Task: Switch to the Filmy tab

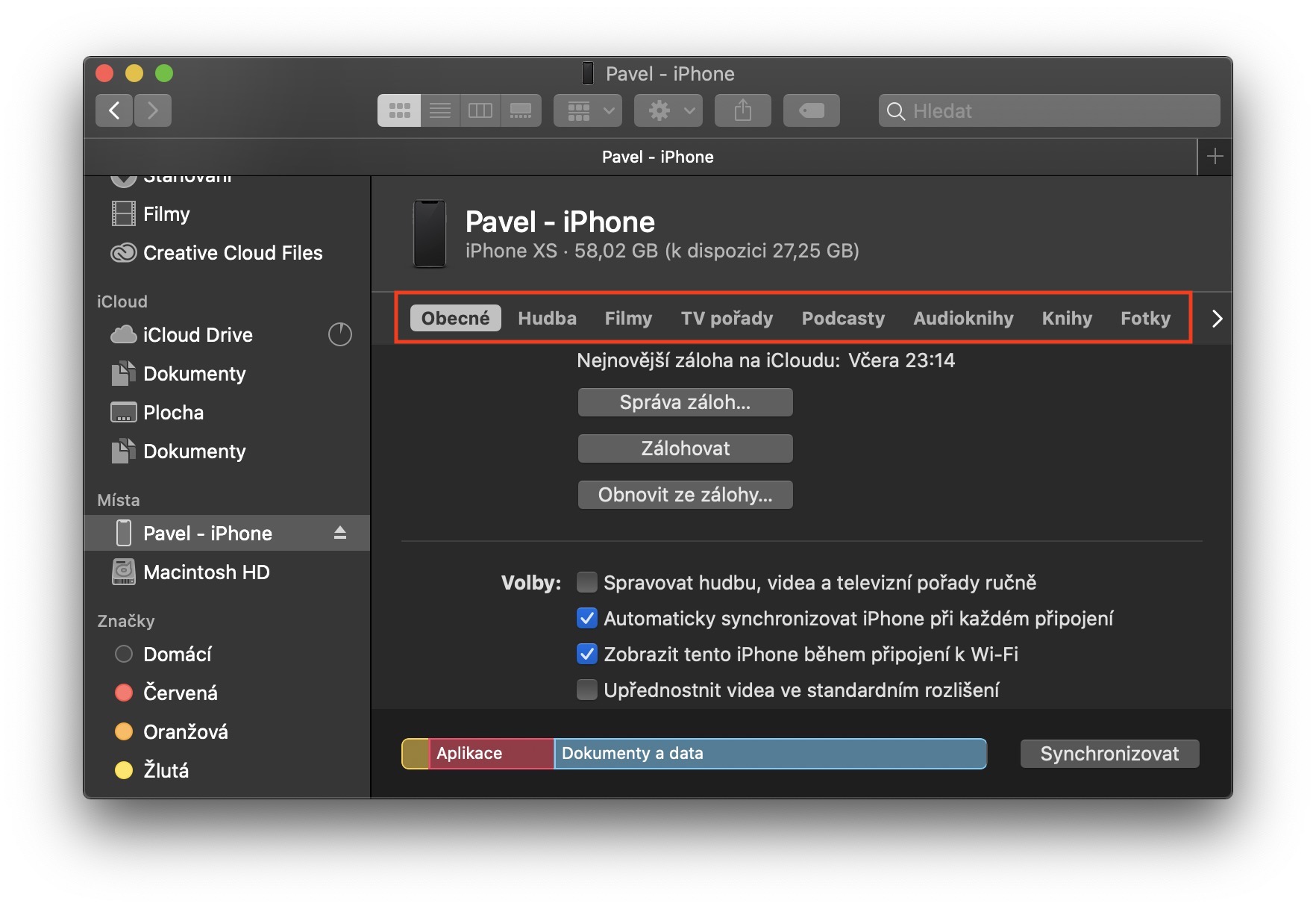Action: [x=628, y=319]
